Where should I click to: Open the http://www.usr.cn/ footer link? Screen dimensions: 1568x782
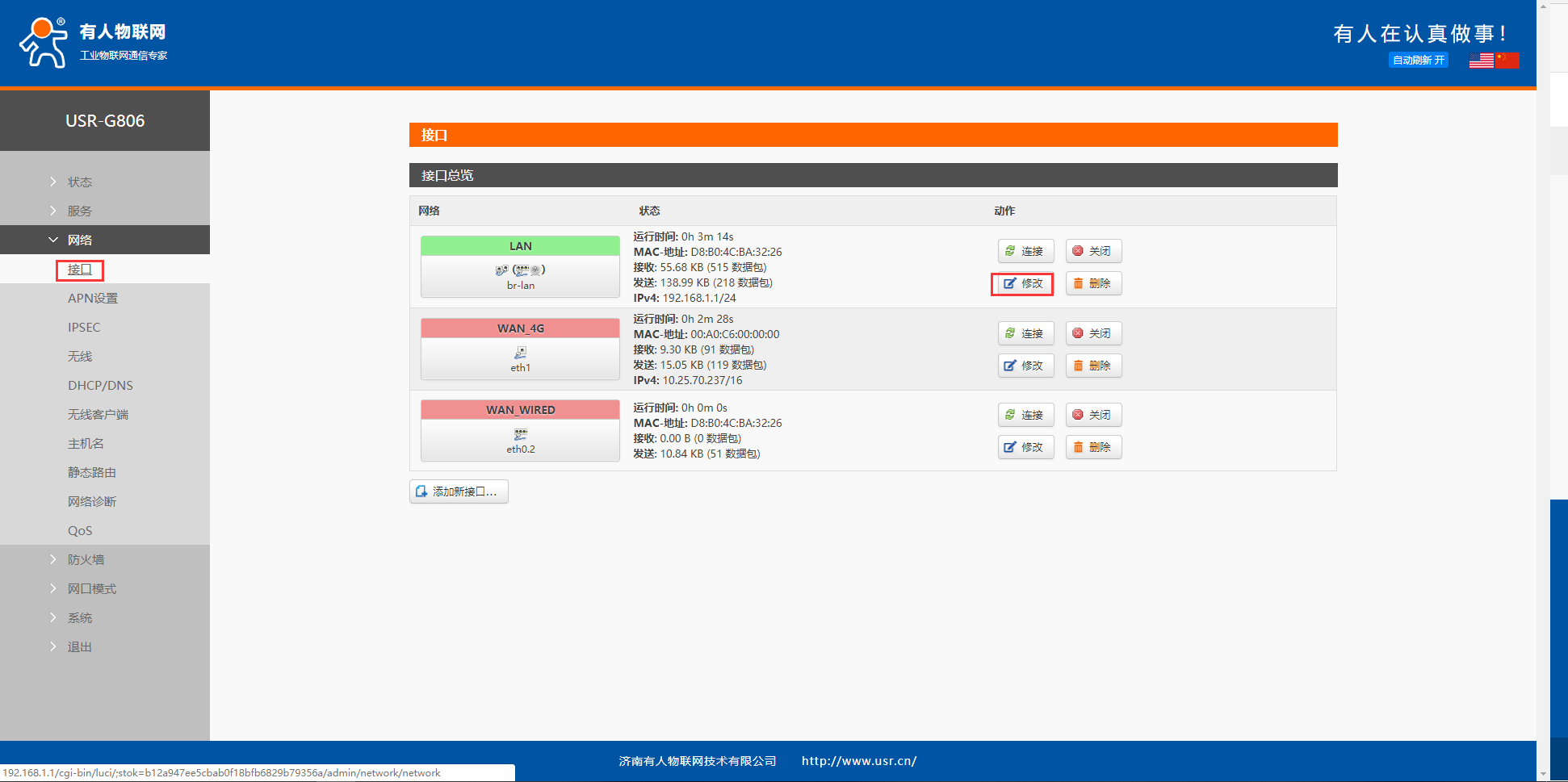click(858, 761)
